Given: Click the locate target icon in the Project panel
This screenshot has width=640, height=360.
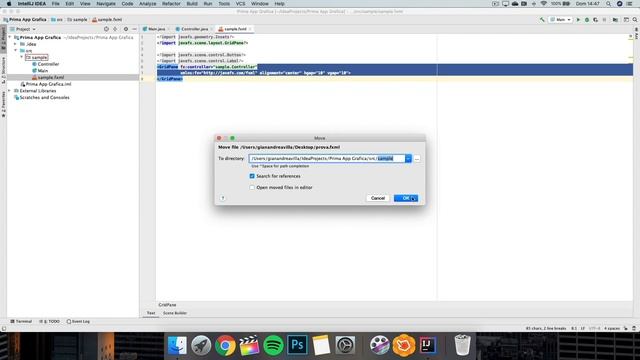Looking at the screenshot, I should coord(106,29).
